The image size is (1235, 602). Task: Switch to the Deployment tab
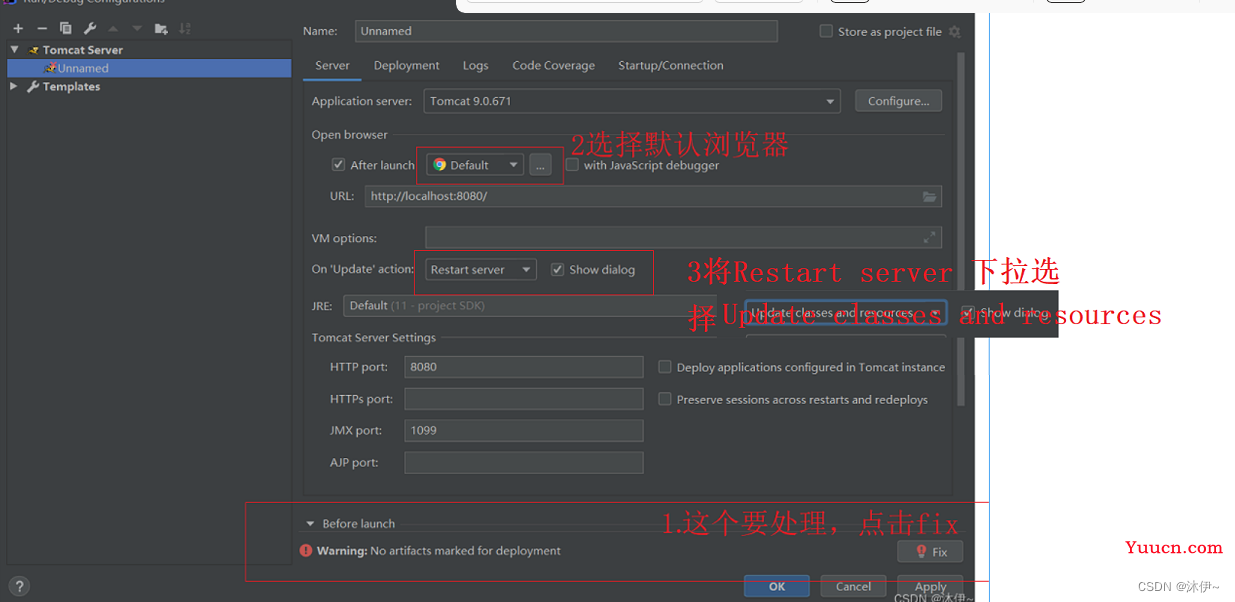[406, 66]
